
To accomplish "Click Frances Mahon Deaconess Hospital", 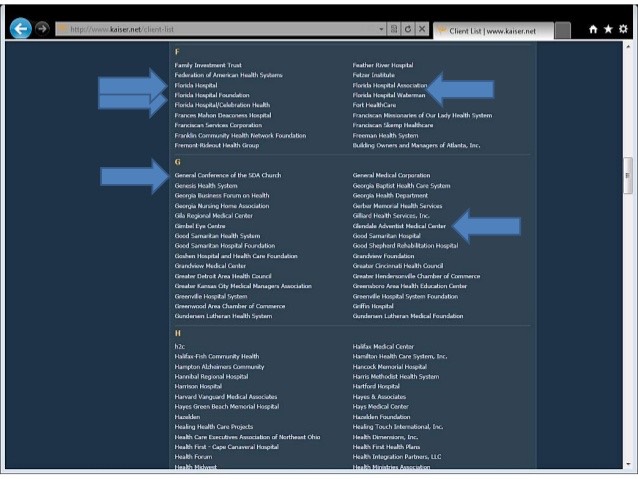I will pos(223,116).
